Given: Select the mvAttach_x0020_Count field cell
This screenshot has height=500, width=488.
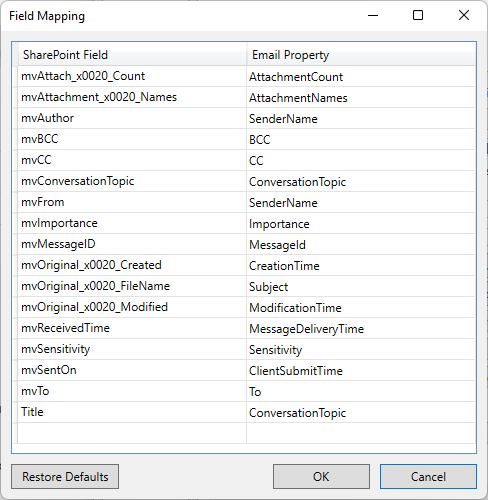Looking at the screenshot, I should click(x=132, y=76).
